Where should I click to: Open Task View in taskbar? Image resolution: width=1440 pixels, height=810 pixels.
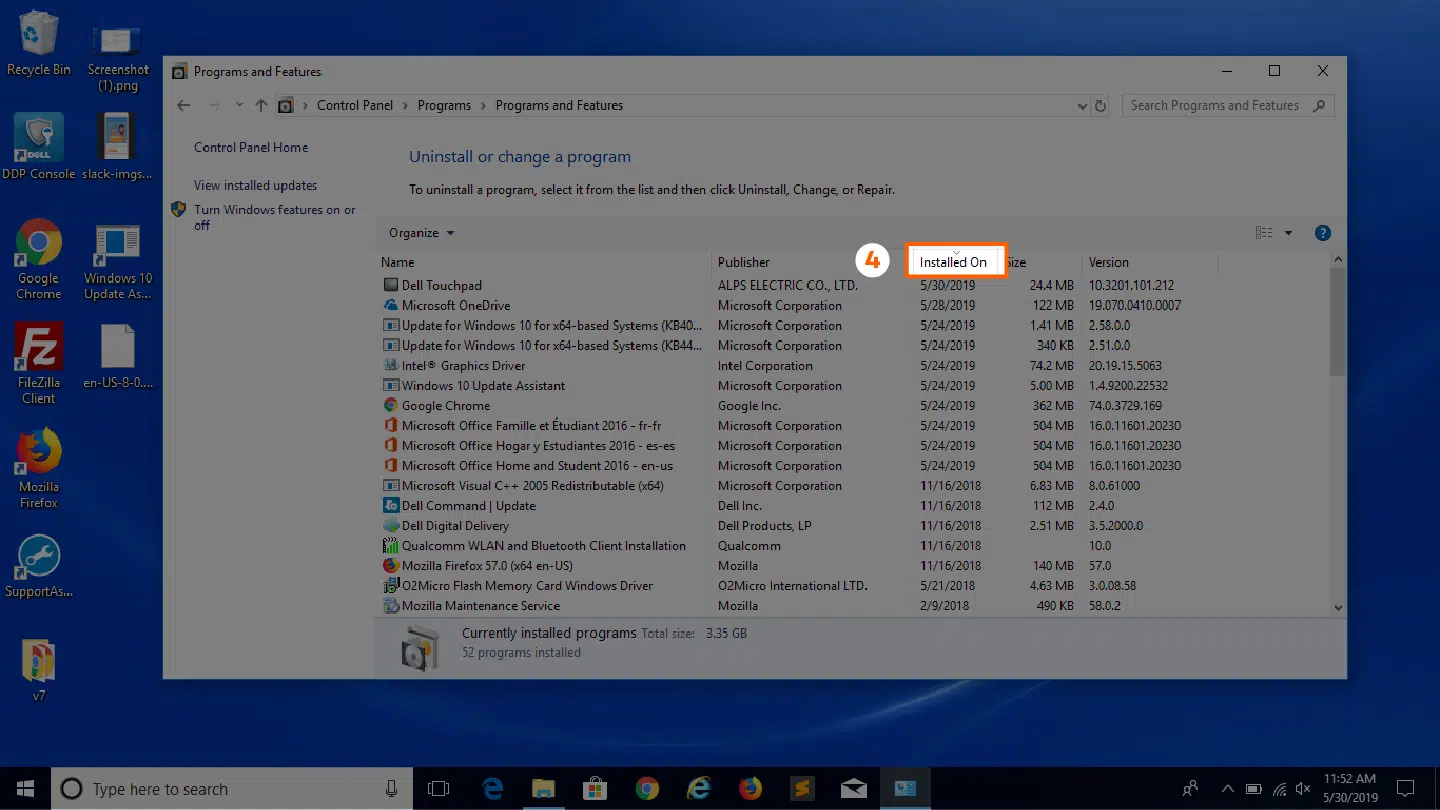[x=438, y=789]
